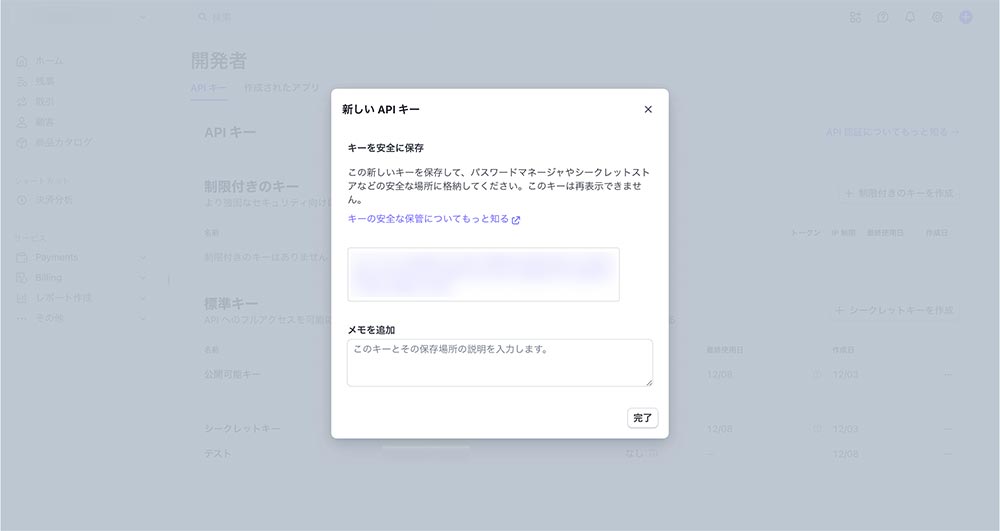Open overflow menu for シークレットキー row
The width and height of the screenshot is (1000, 531).
tap(948, 429)
